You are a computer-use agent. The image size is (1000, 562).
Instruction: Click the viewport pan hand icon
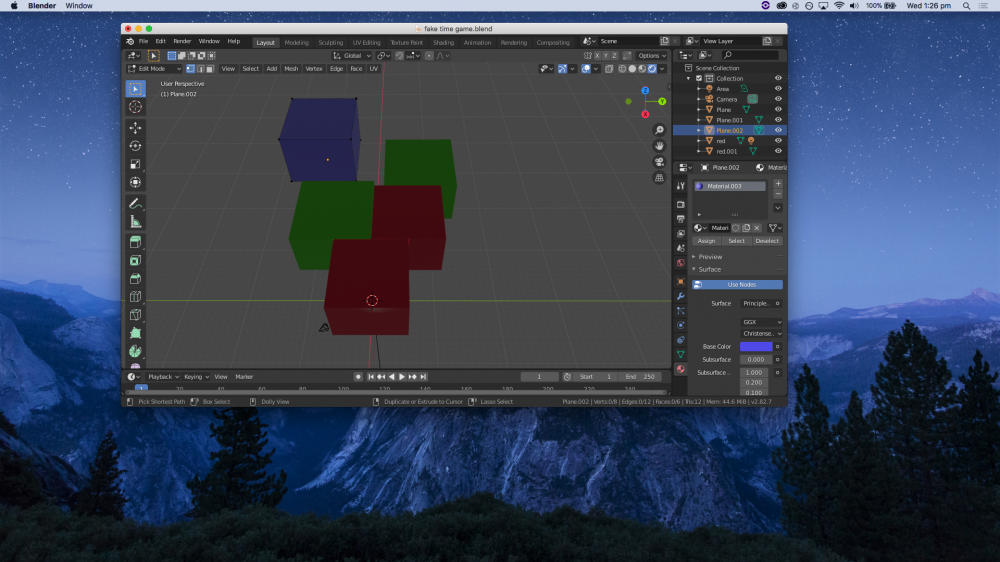click(x=659, y=146)
